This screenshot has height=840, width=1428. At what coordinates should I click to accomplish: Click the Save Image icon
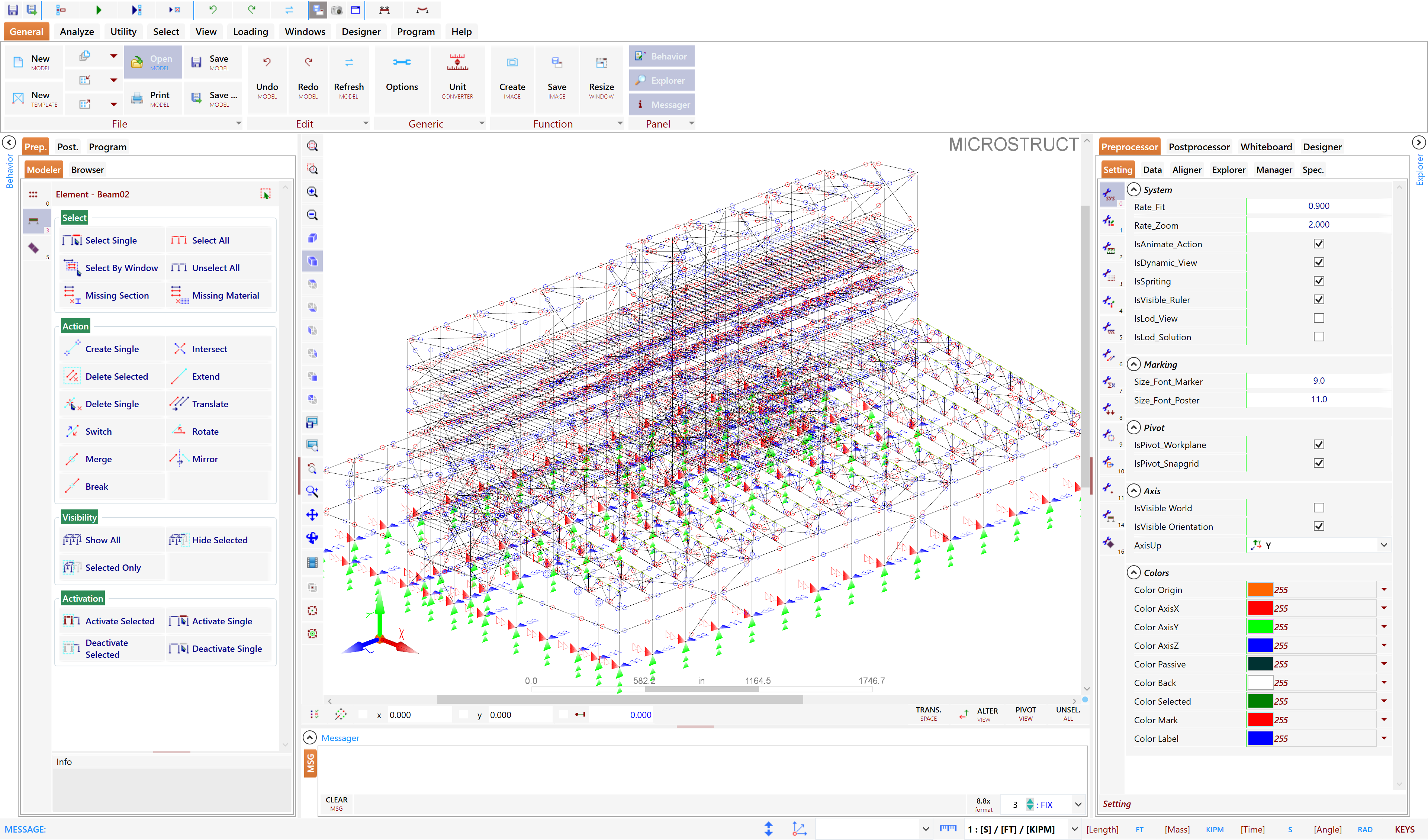[556, 62]
